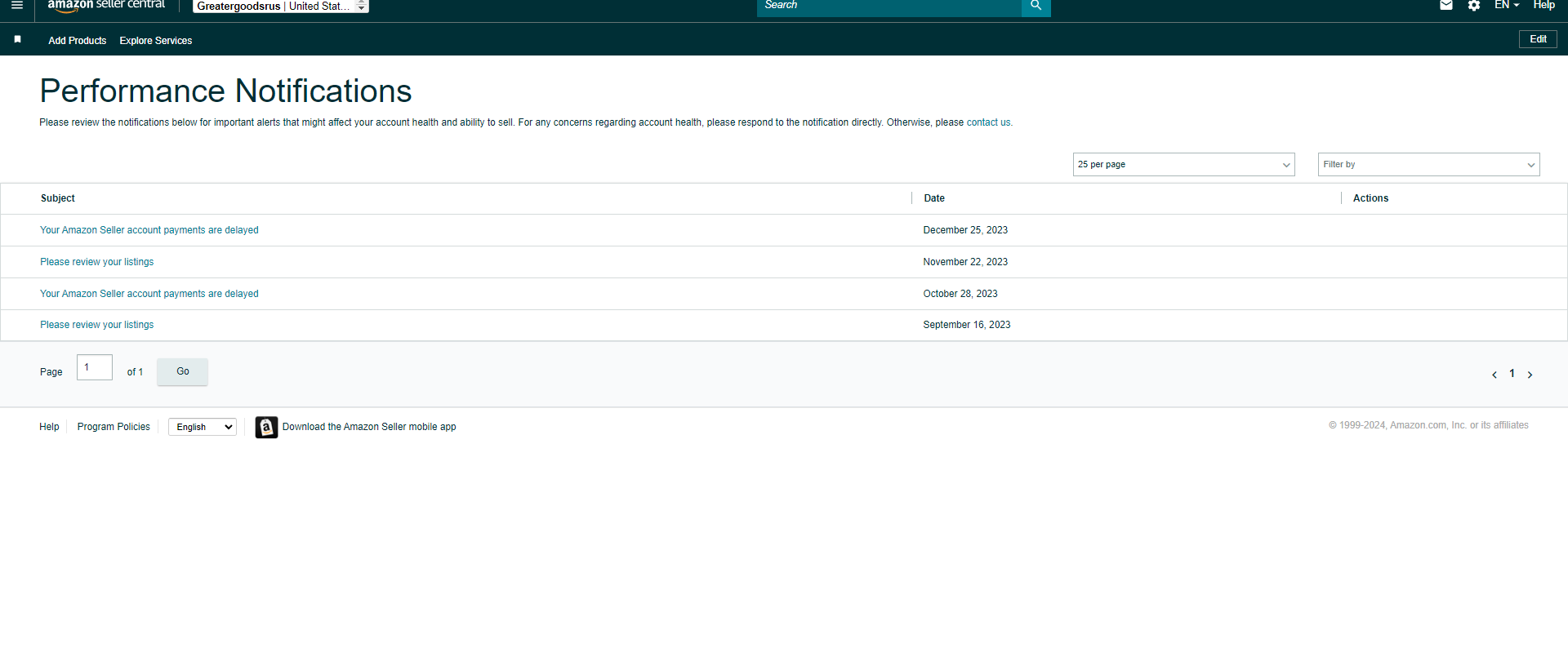Click the Date column header
The width and height of the screenshot is (1568, 648).
[934, 198]
